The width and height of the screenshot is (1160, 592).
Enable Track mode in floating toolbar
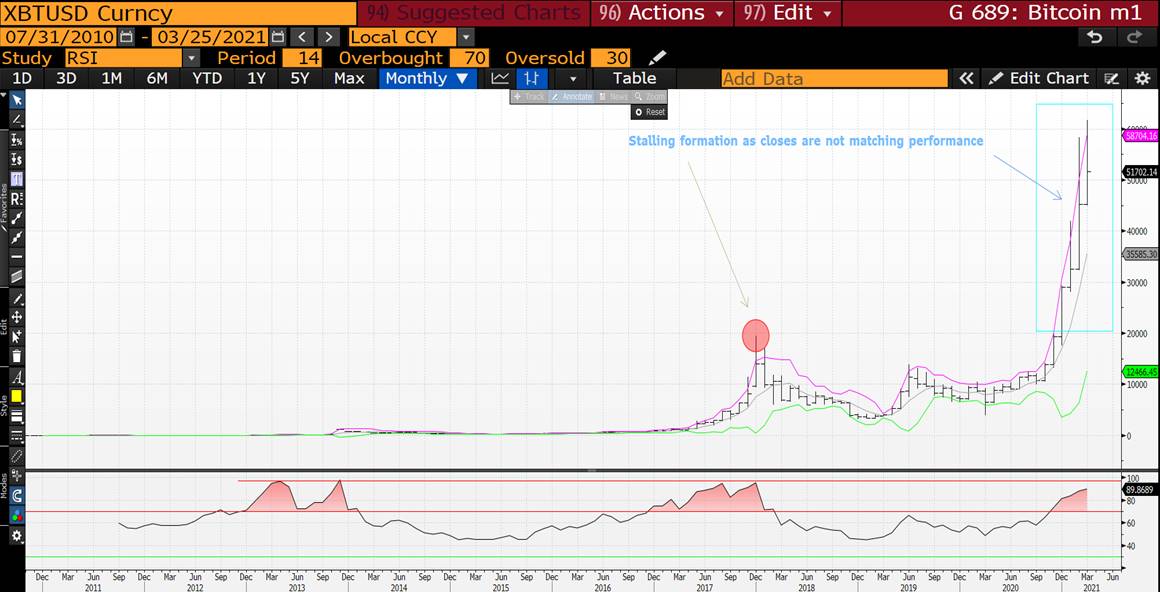point(530,97)
